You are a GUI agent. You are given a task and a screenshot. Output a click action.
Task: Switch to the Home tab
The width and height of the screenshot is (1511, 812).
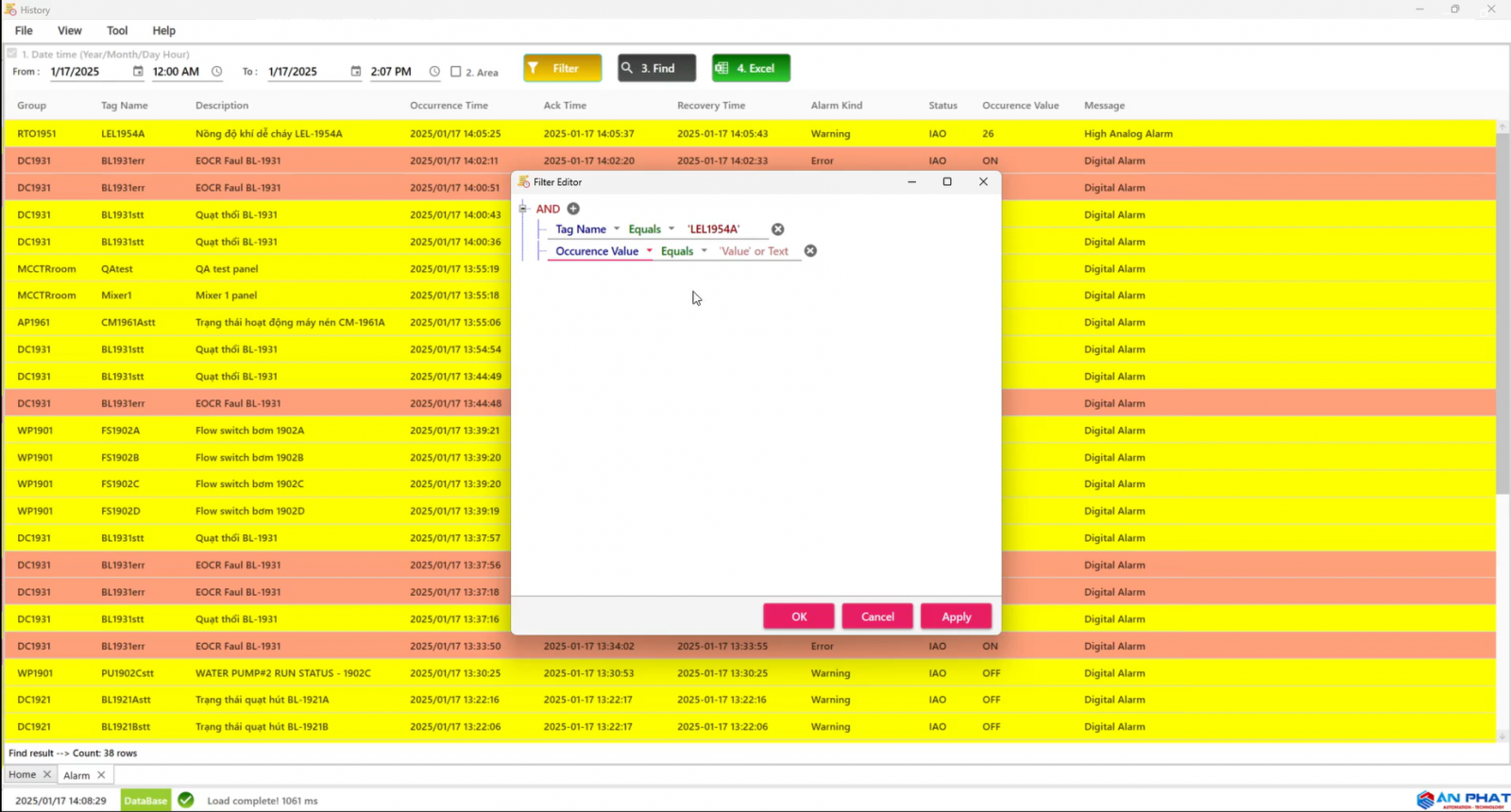(22, 775)
